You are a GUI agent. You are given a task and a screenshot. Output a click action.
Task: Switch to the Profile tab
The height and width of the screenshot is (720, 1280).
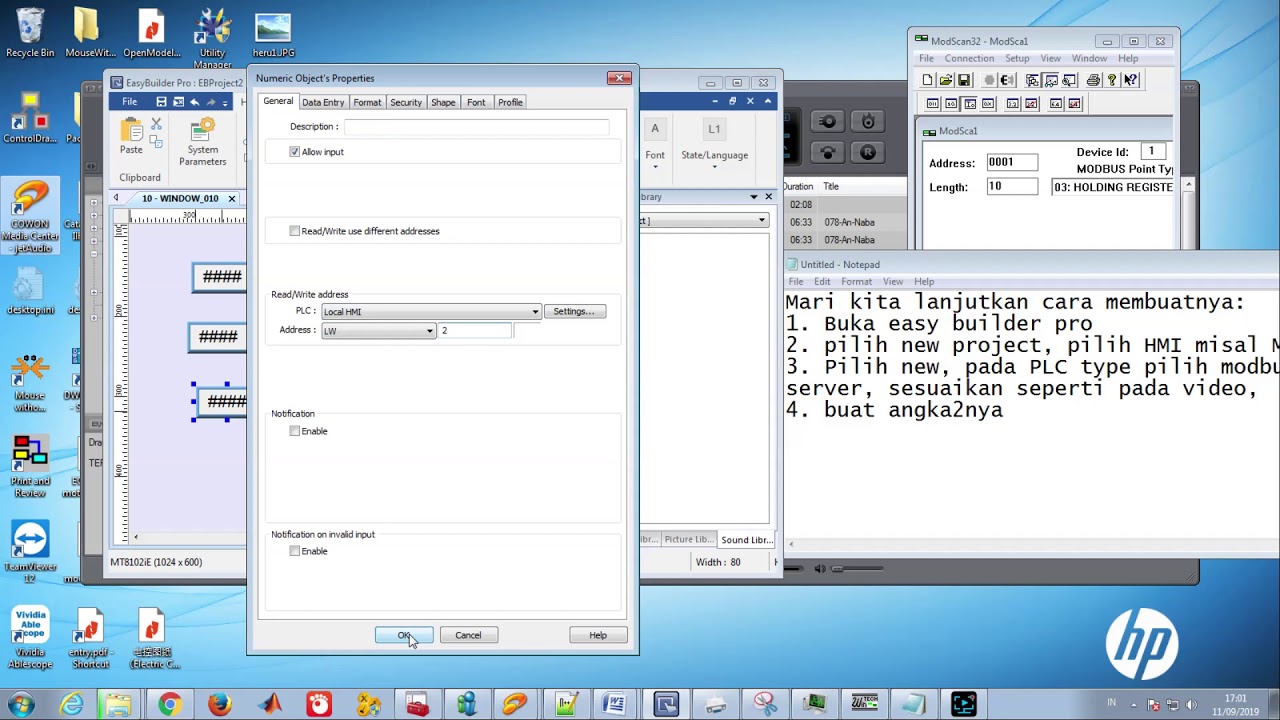(x=510, y=102)
